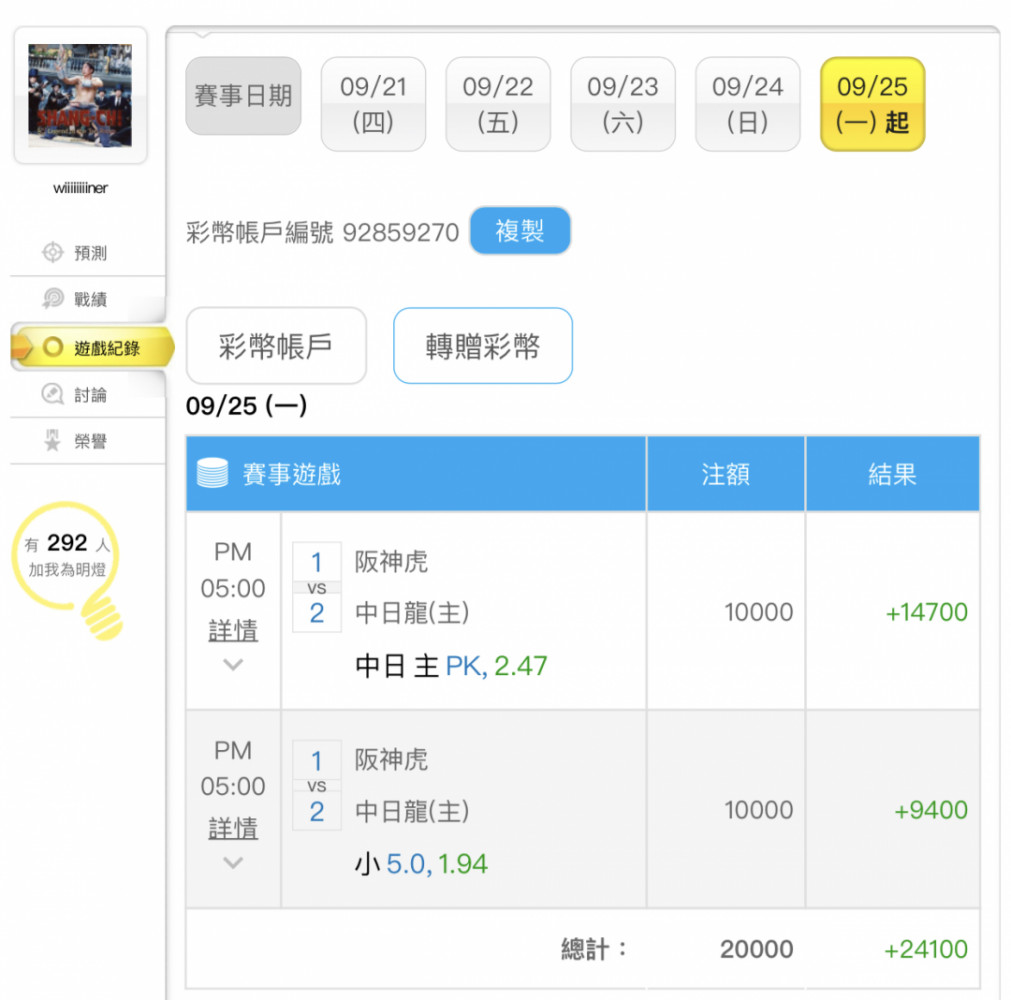Click team number 2 in the PK 2.47 bet row

point(317,613)
